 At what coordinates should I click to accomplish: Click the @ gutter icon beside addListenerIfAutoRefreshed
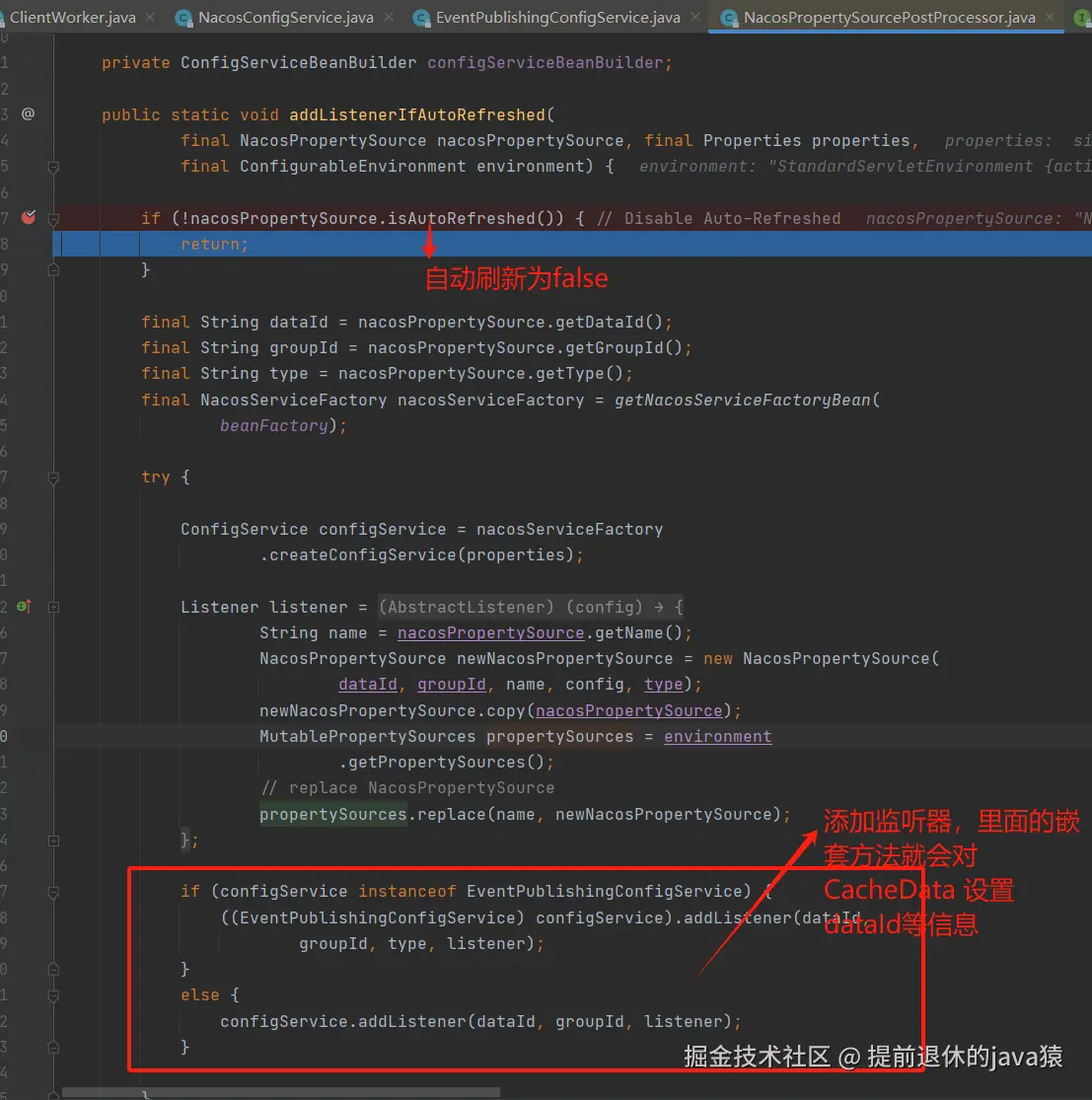(x=28, y=113)
